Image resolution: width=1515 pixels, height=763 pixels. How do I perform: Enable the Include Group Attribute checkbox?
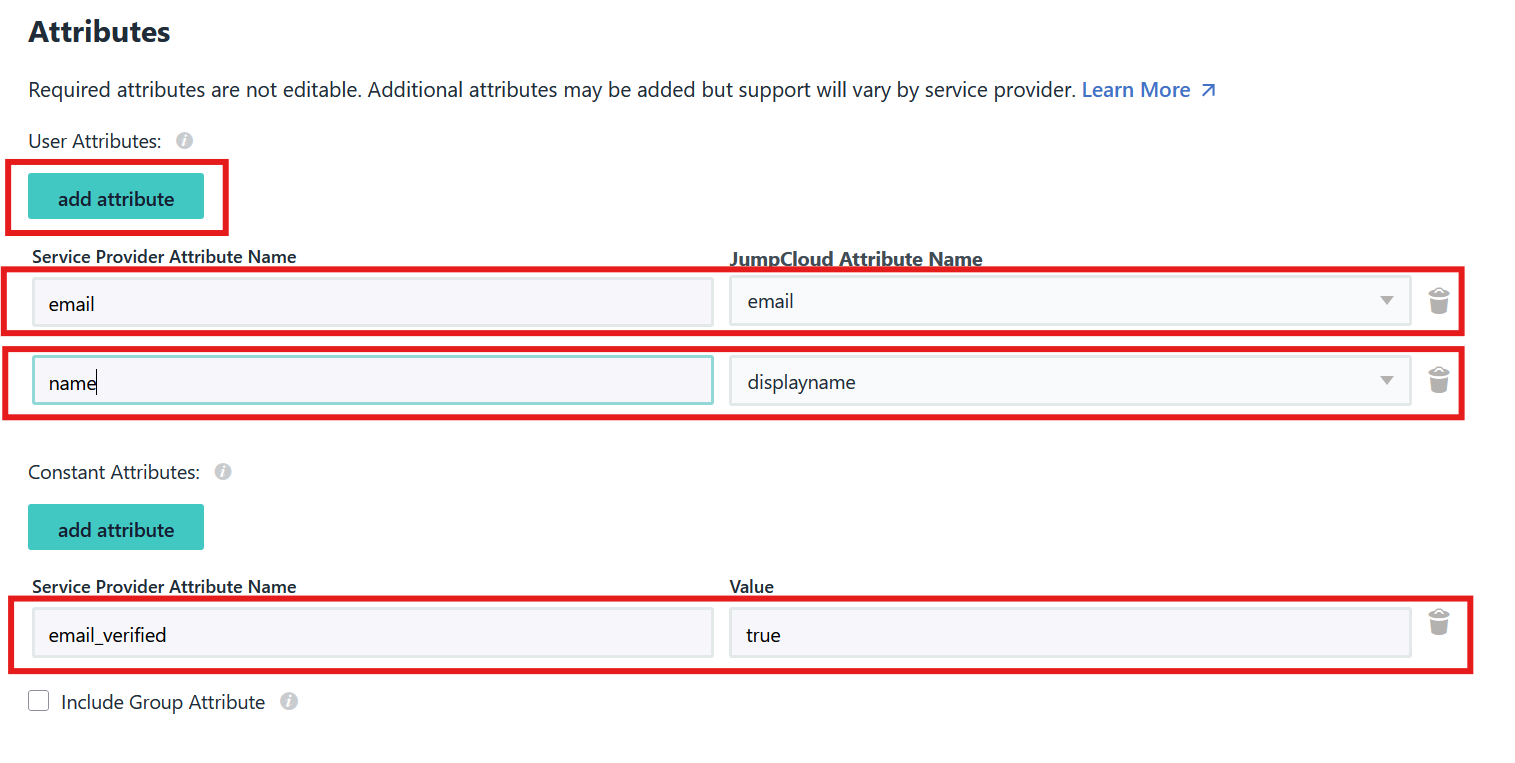pyautogui.click(x=38, y=700)
